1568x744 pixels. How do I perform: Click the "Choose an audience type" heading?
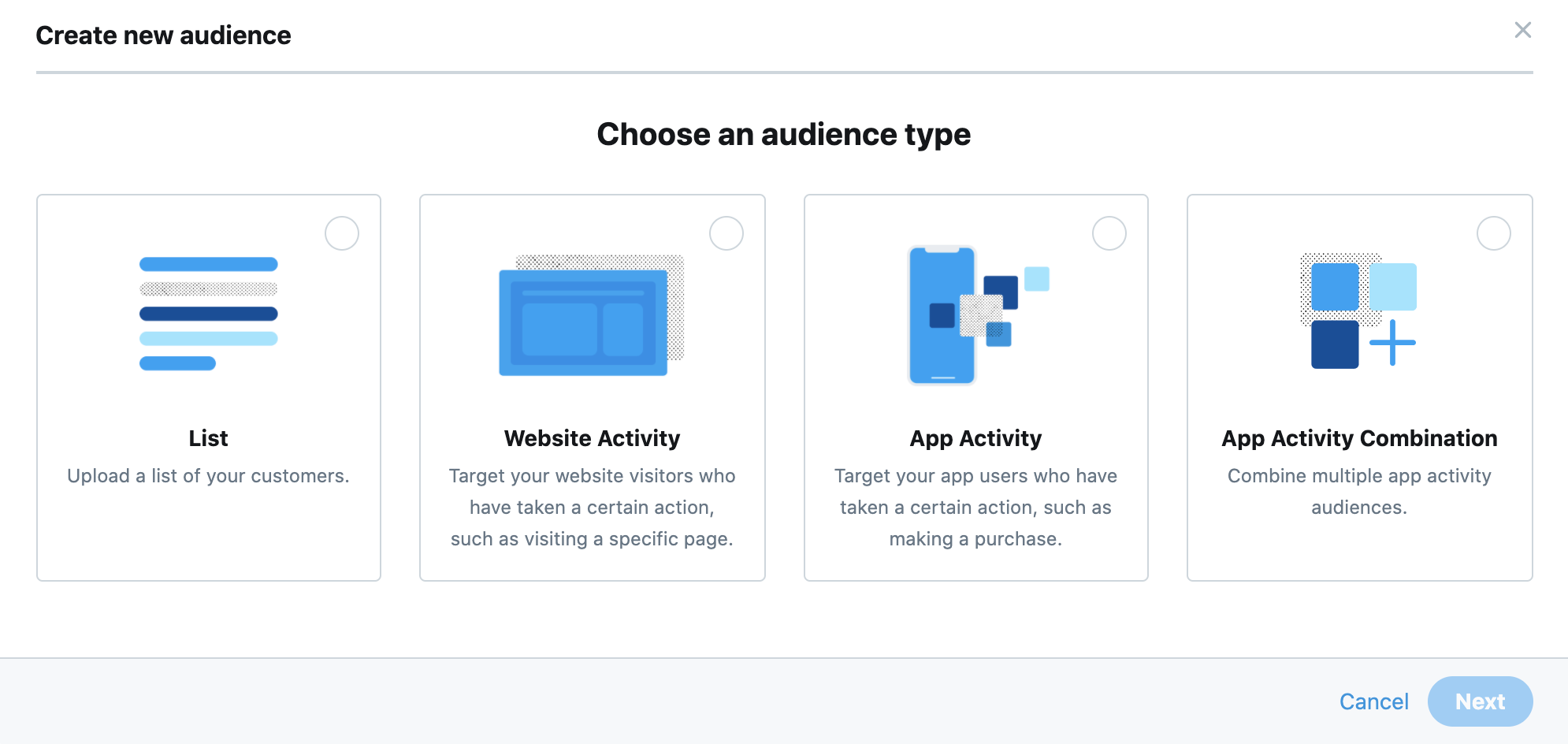point(783,135)
